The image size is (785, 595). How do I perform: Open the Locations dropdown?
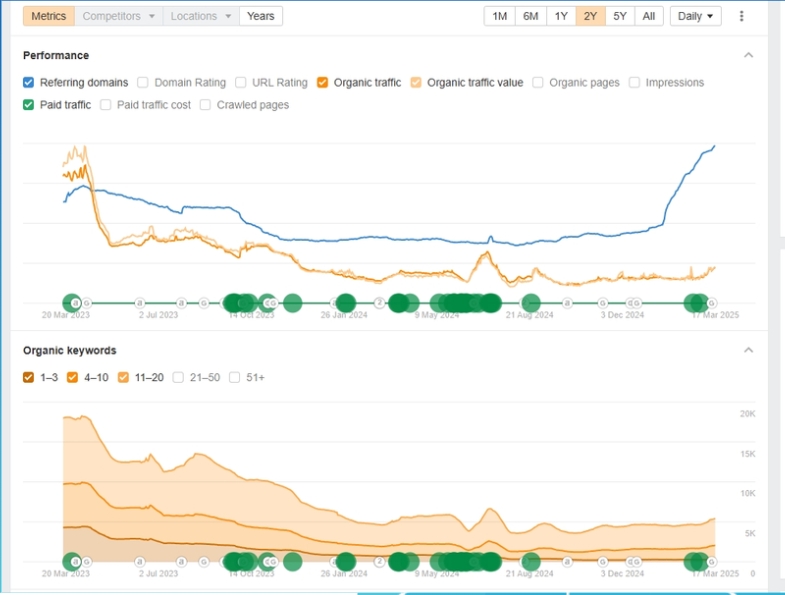point(201,16)
